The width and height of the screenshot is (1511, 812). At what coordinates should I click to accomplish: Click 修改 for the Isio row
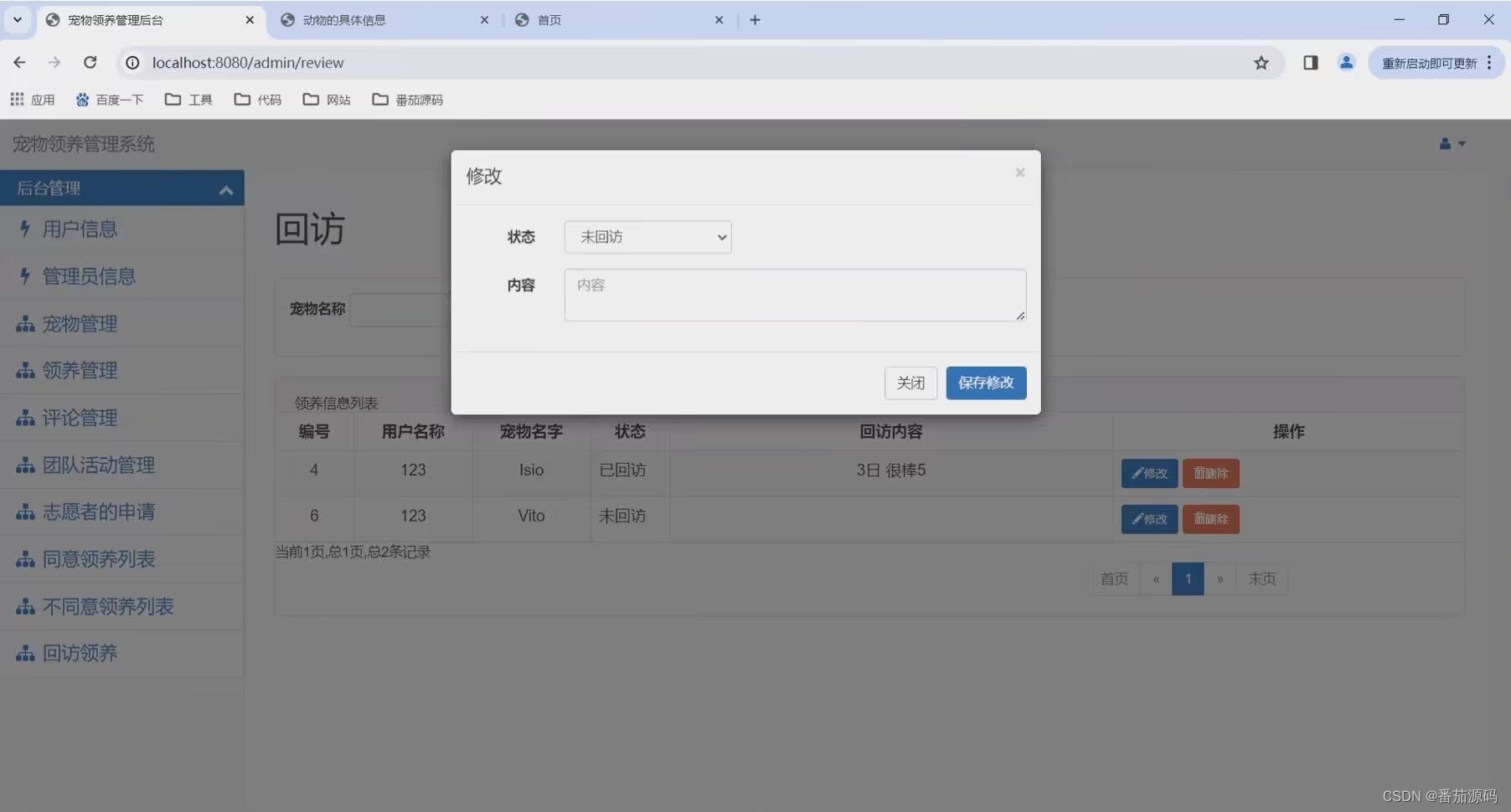click(1149, 473)
